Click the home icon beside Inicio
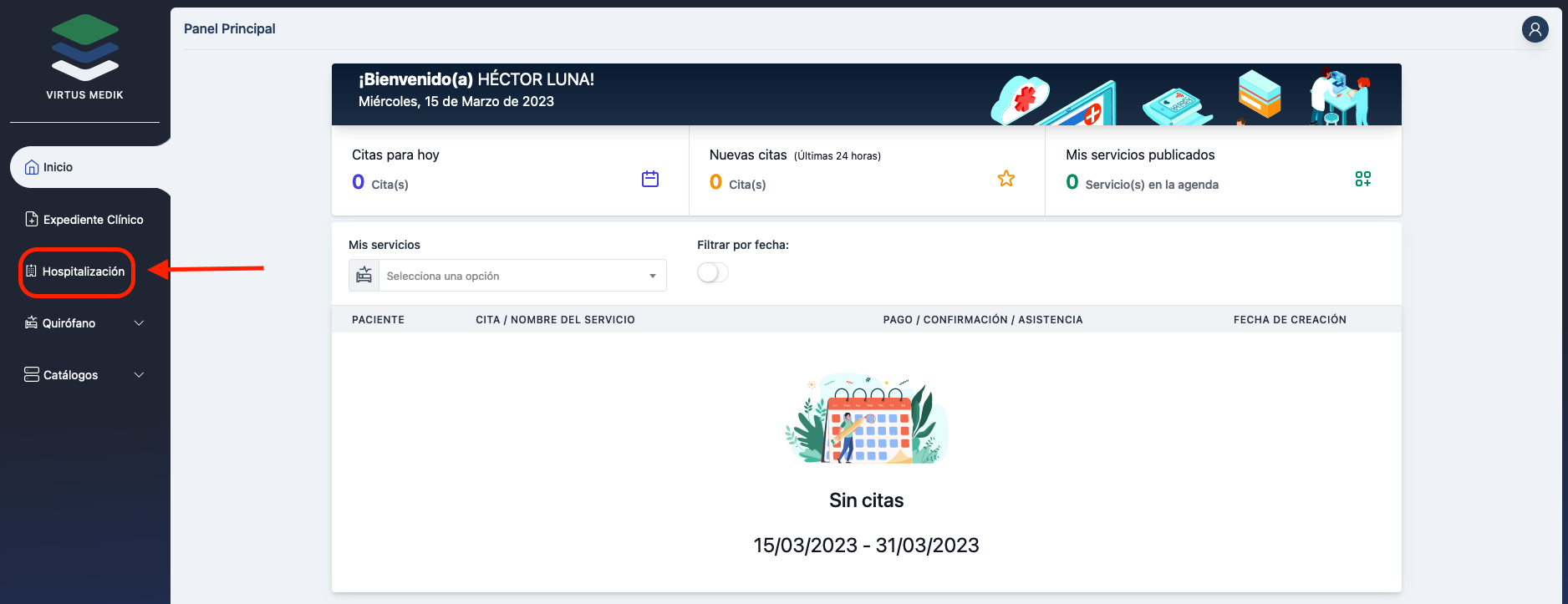 tap(32, 167)
